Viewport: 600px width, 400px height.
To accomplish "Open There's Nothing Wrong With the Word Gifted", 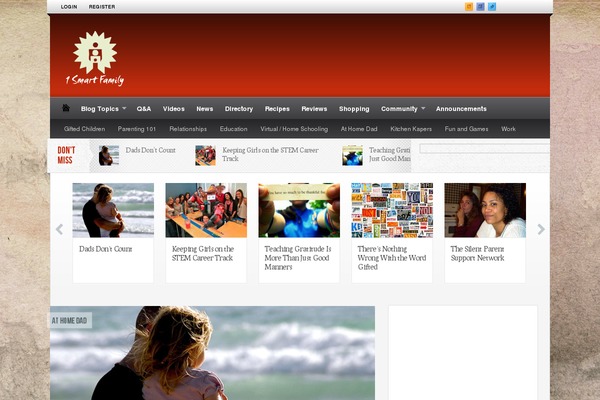I will click(392, 258).
